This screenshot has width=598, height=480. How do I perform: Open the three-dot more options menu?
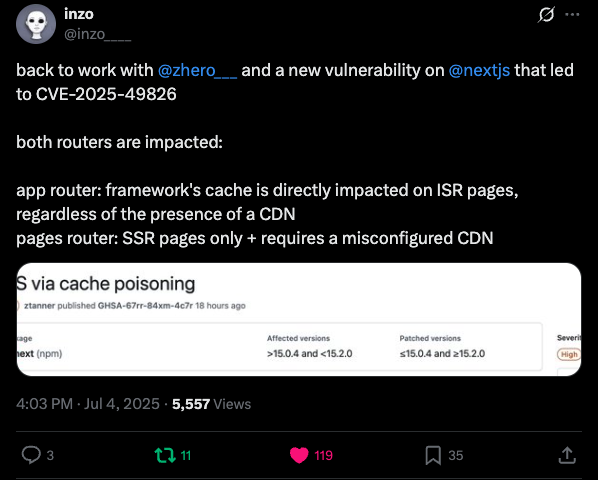[x=572, y=14]
